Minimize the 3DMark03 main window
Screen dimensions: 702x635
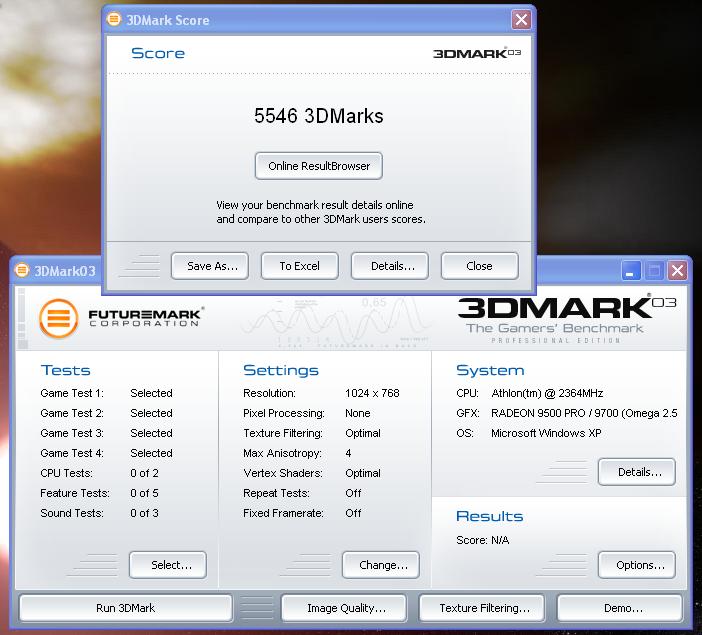[x=630, y=270]
